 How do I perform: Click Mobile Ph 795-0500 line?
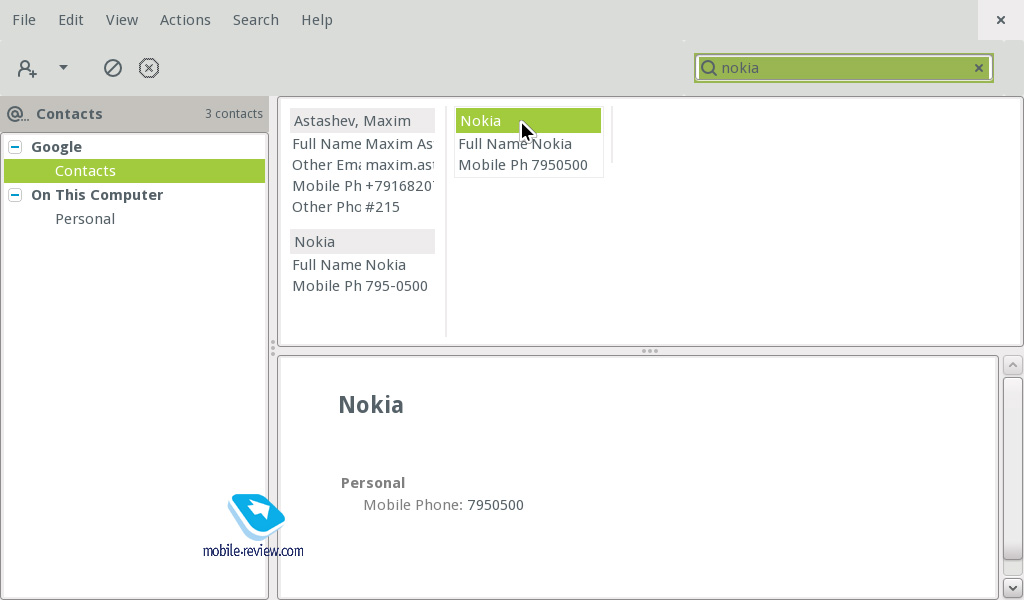pyautogui.click(x=360, y=286)
